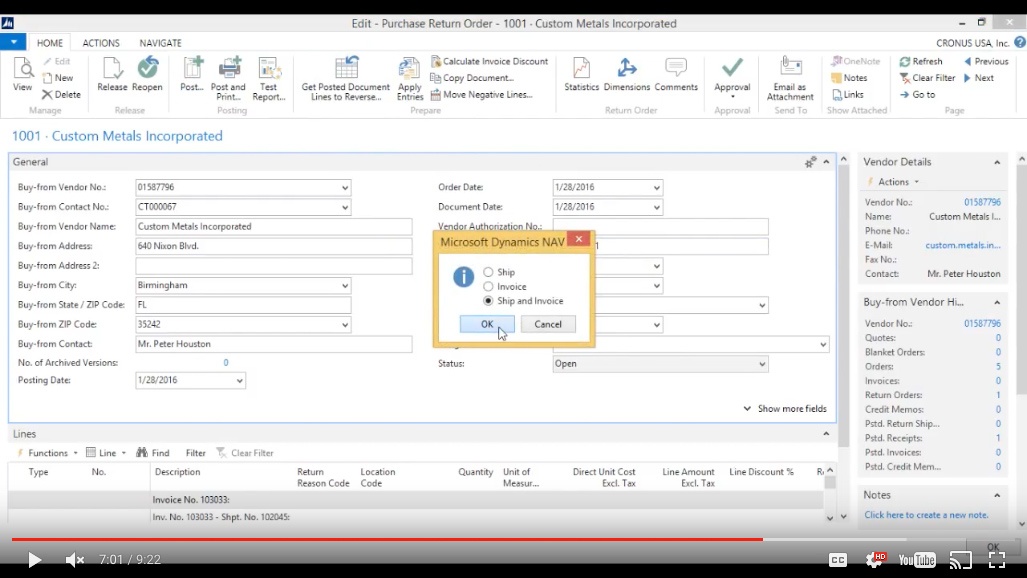
Task: Open Statistics for return order
Action: (582, 75)
